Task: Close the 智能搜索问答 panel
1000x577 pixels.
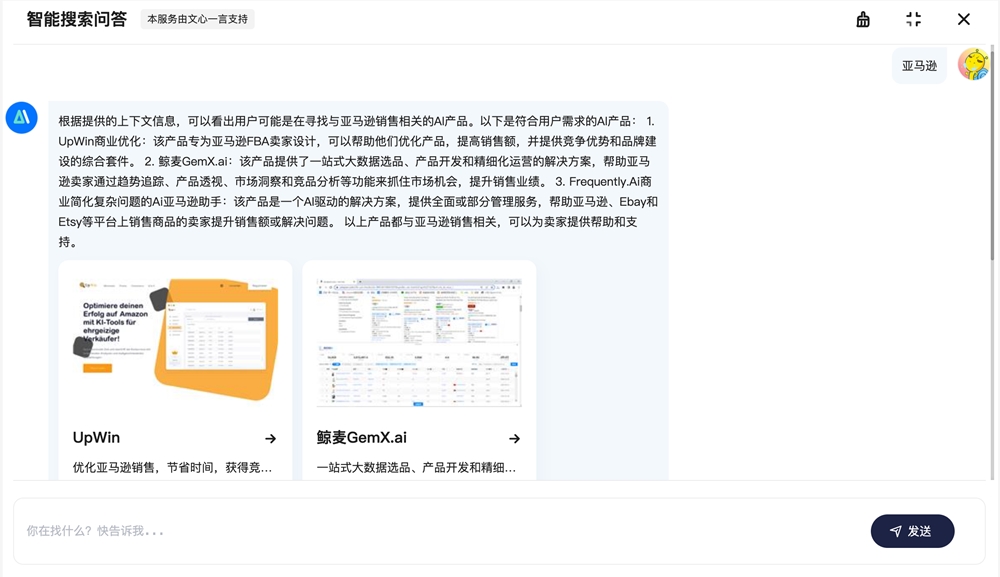Action: point(963,19)
